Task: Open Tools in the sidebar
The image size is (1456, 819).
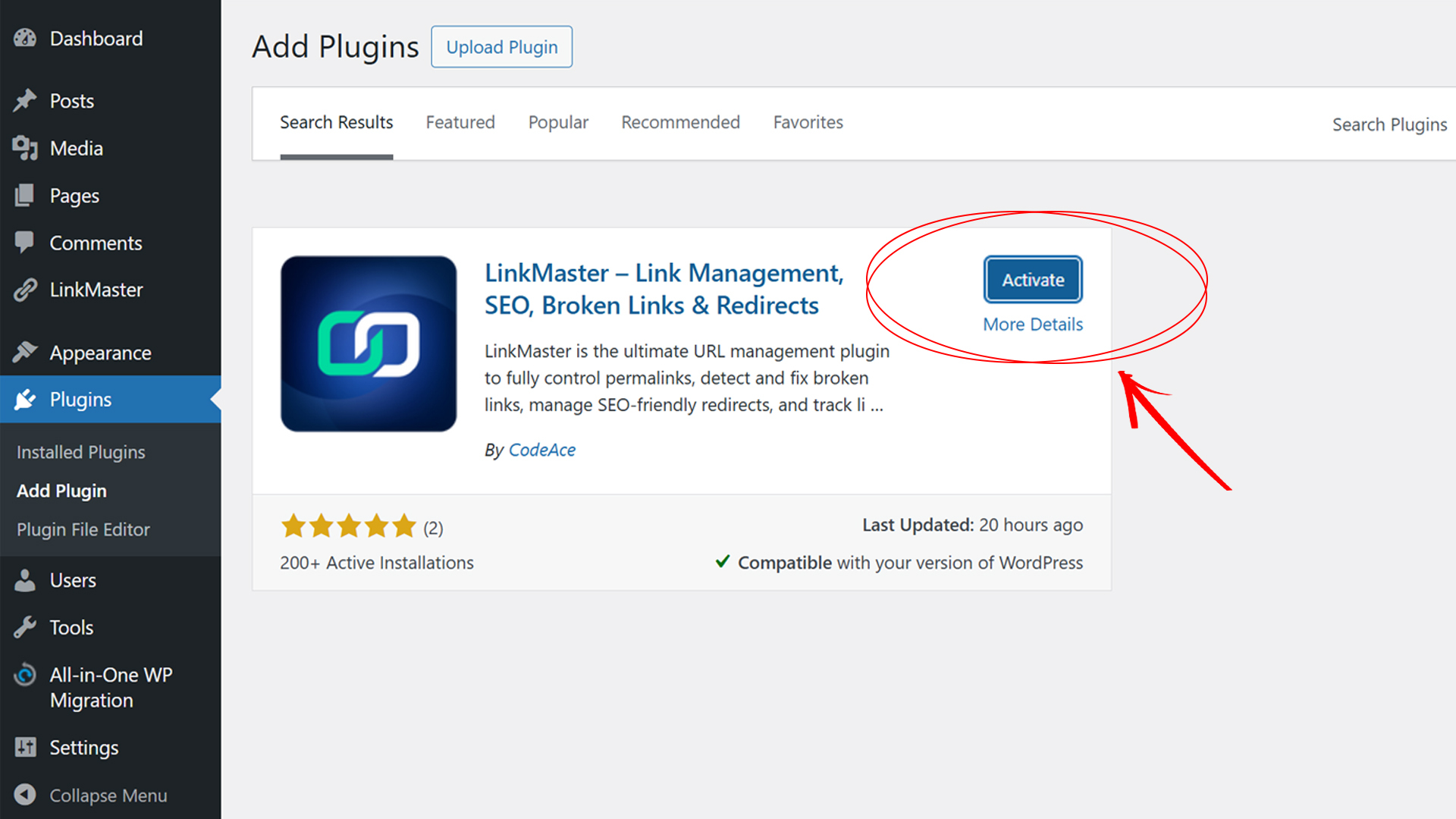Action: pyautogui.click(x=110, y=627)
